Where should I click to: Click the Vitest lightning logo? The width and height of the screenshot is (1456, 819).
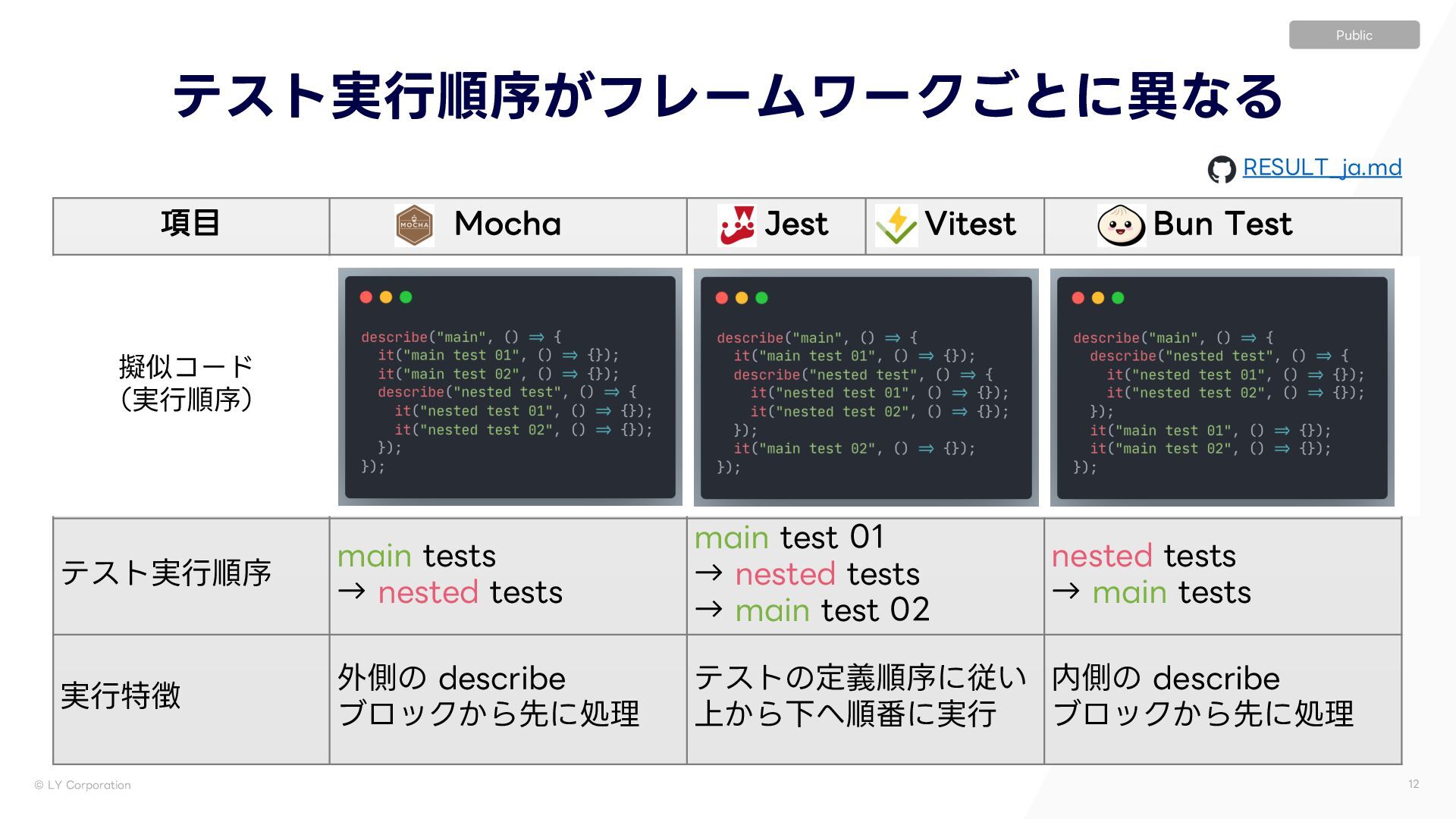(x=896, y=225)
